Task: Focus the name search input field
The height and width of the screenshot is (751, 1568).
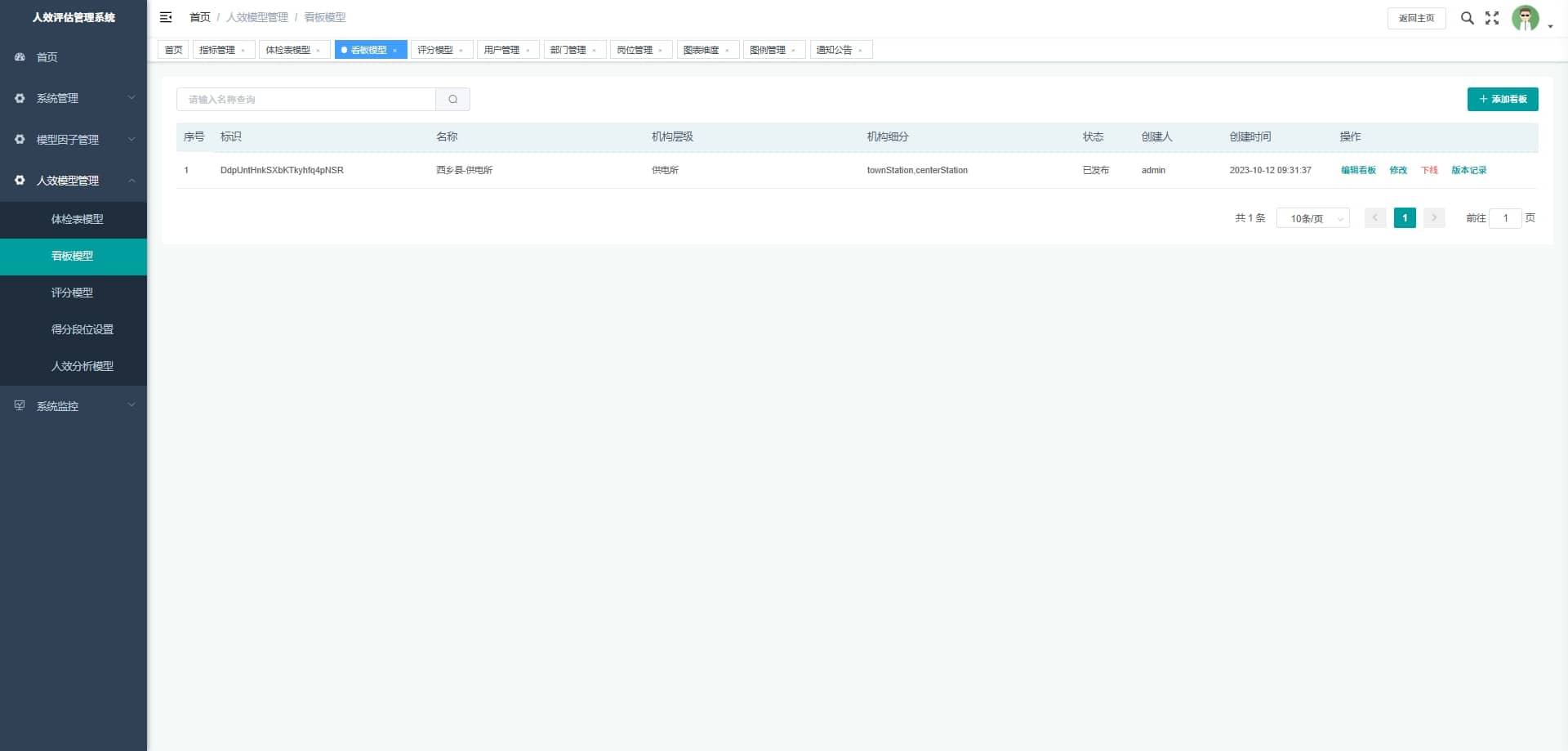Action: point(306,100)
